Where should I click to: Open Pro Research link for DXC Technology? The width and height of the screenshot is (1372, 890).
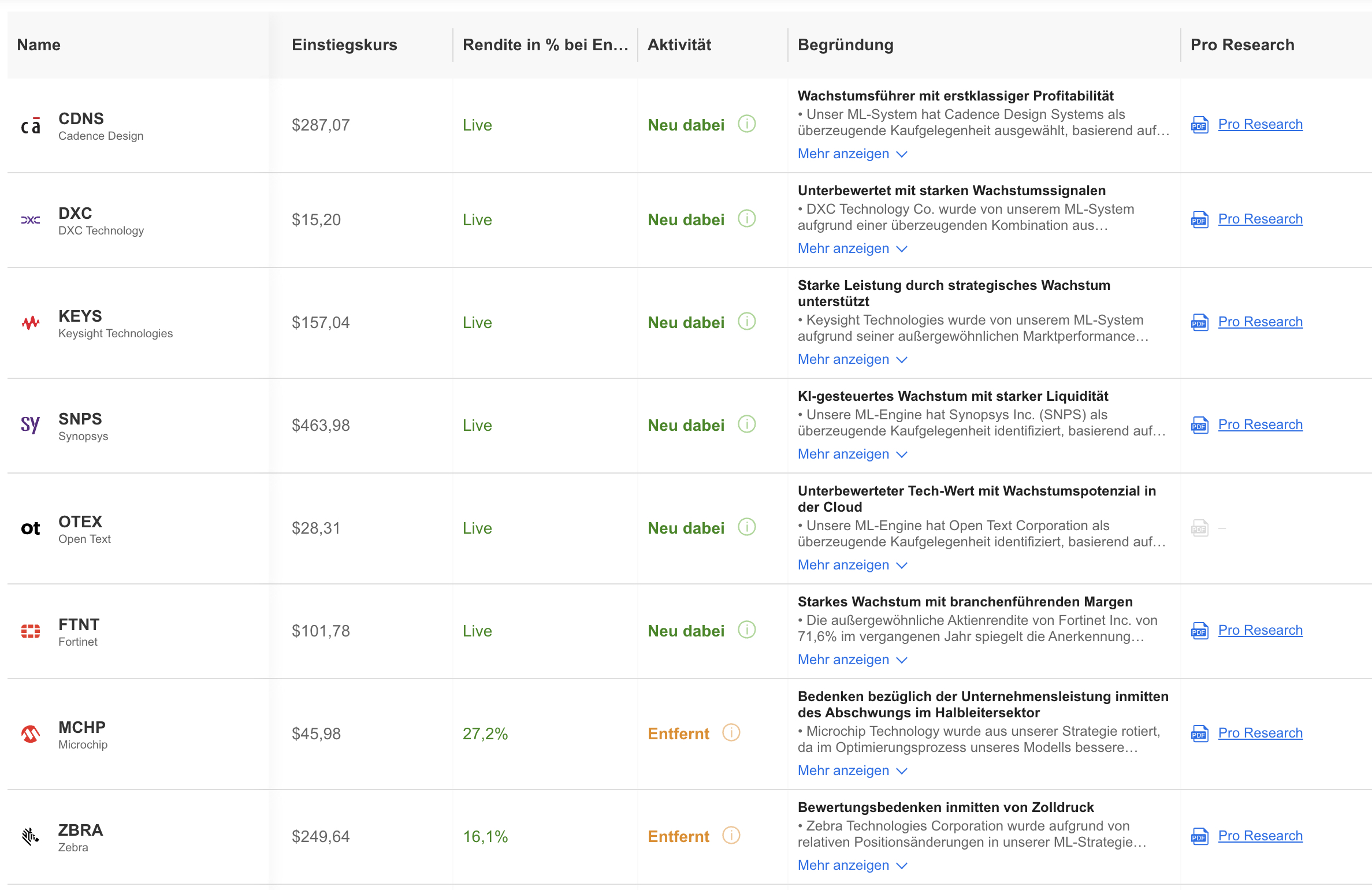[1261, 219]
